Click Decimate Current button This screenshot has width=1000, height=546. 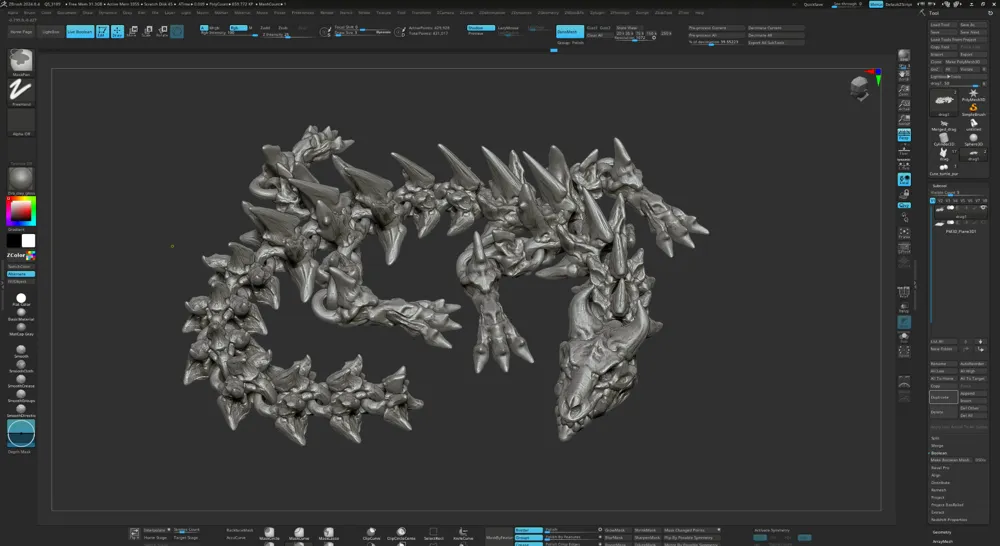click(x=776, y=28)
